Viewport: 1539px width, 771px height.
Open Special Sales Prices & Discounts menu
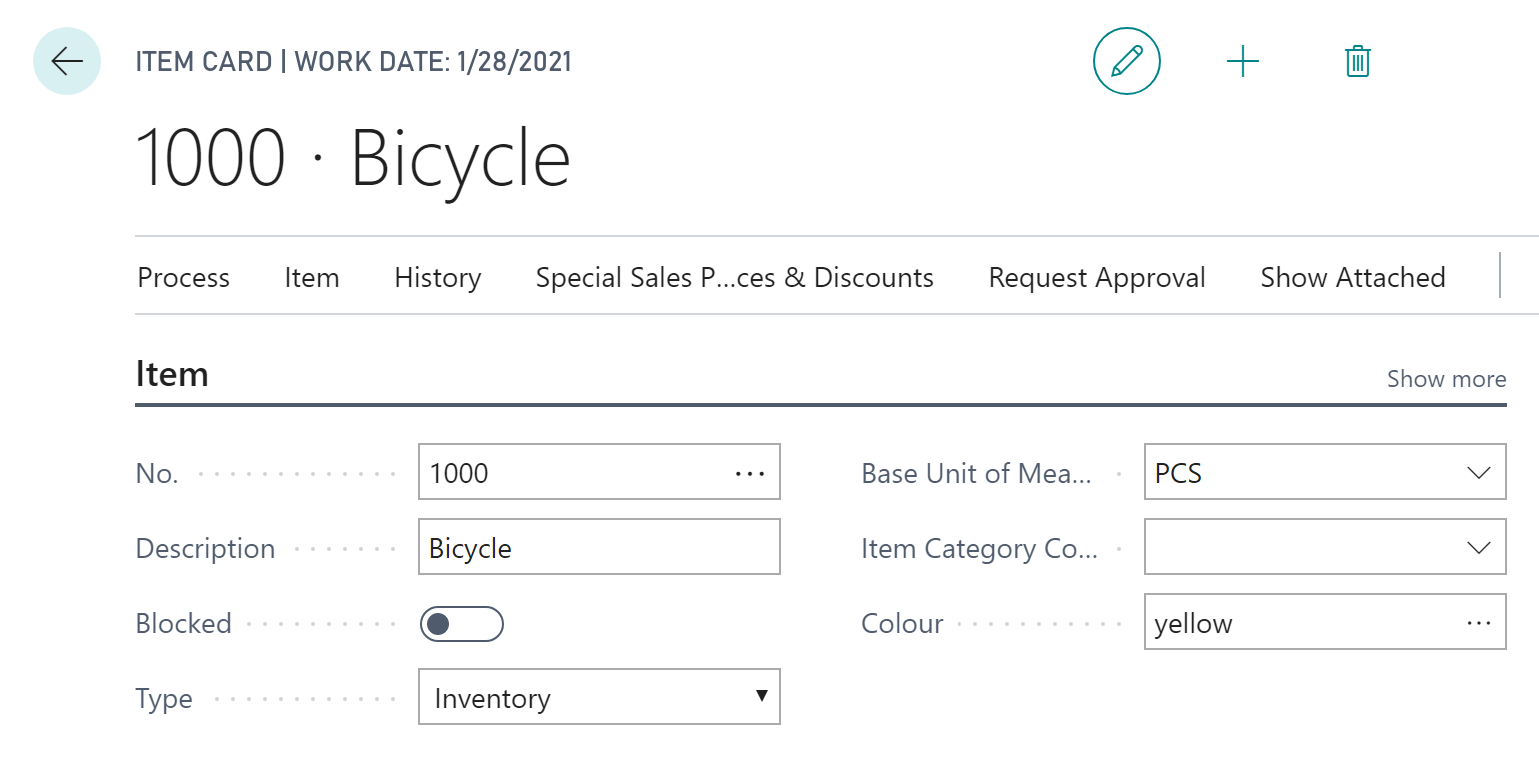(735, 277)
